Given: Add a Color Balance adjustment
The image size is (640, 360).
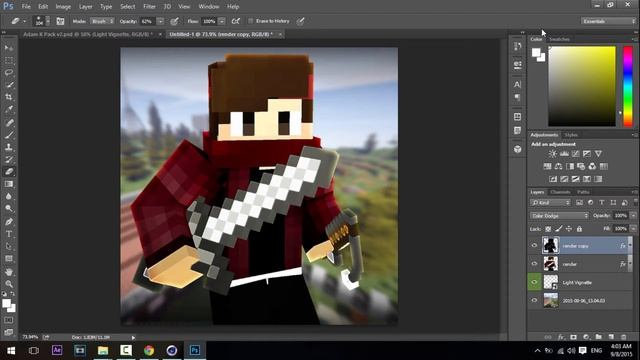Looking at the screenshot, I should [558, 166].
